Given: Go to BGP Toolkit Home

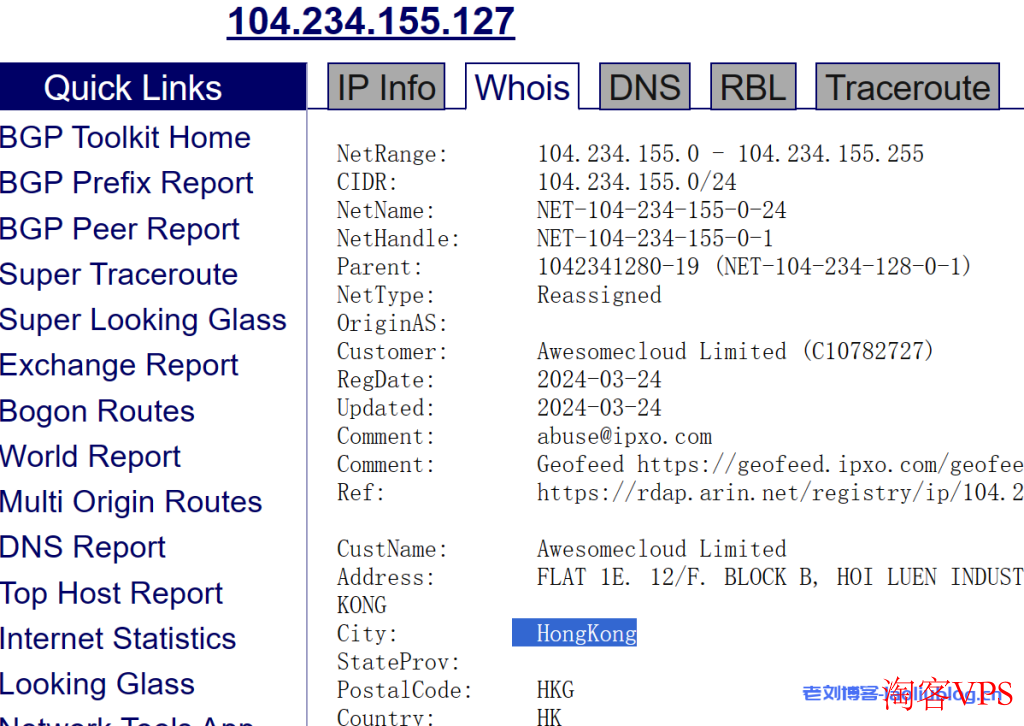Looking at the screenshot, I should click(125, 138).
